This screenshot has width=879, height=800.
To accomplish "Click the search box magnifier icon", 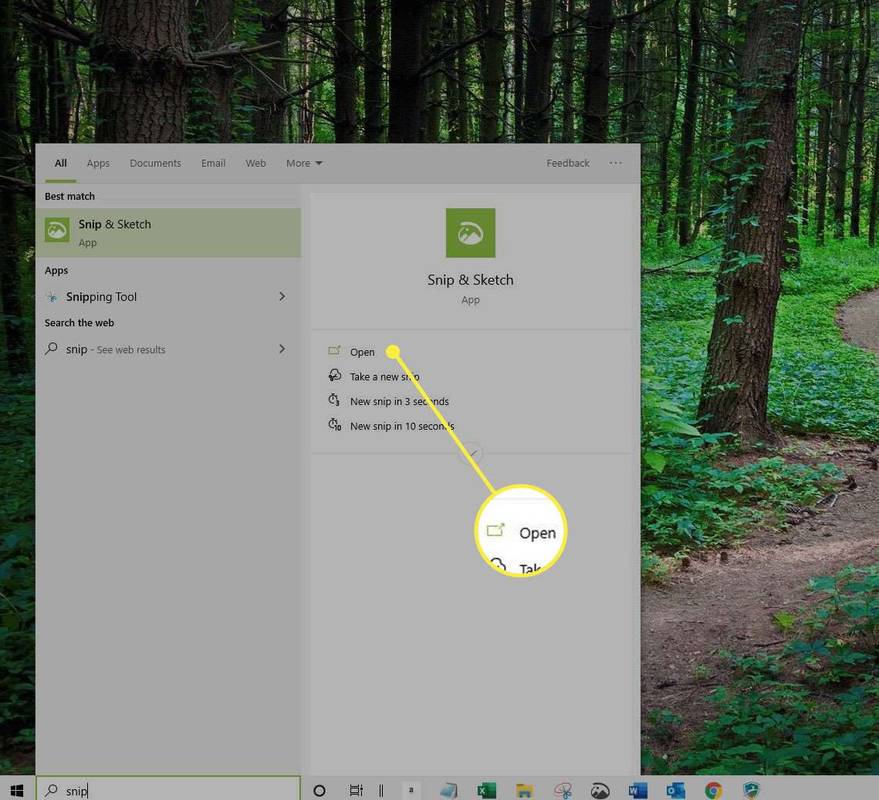I will click(51, 790).
